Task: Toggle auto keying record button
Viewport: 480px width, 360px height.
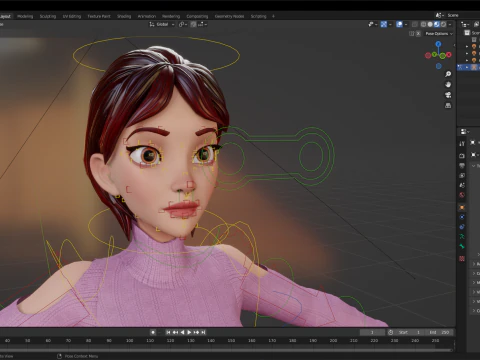Action: [153, 332]
